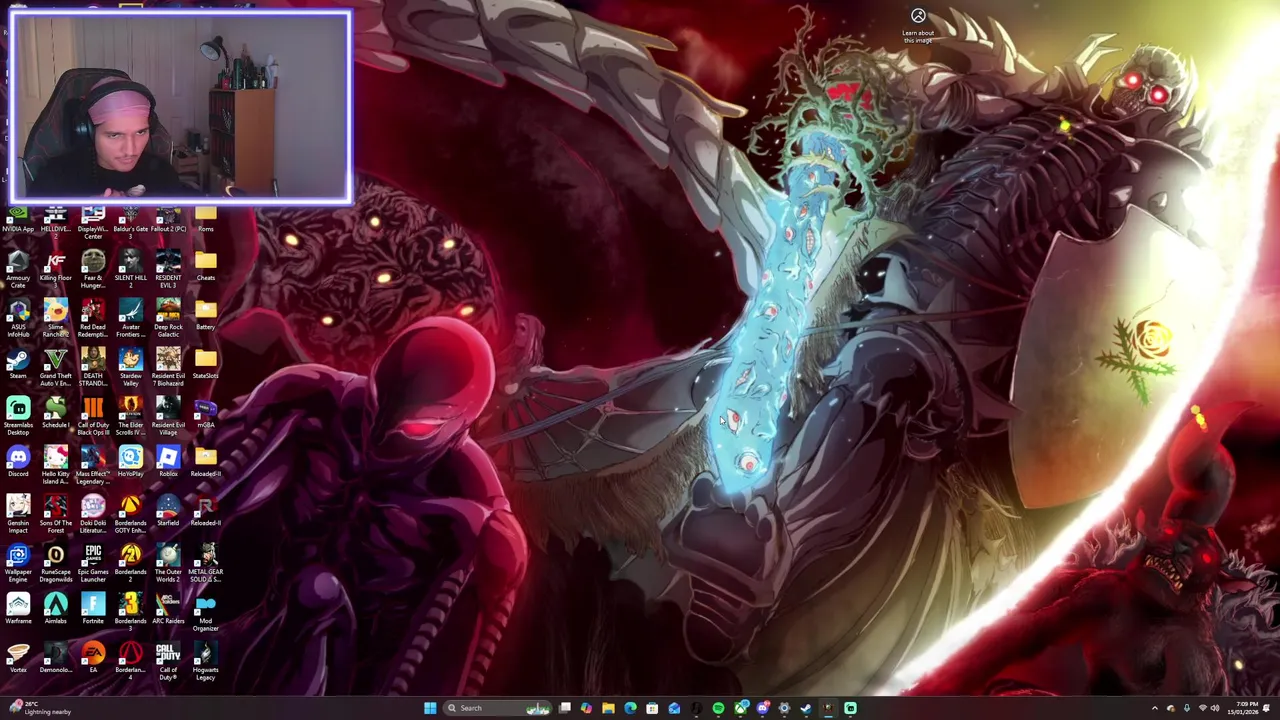
Task: Select Avatar Frontiers icon
Action: click(130, 318)
